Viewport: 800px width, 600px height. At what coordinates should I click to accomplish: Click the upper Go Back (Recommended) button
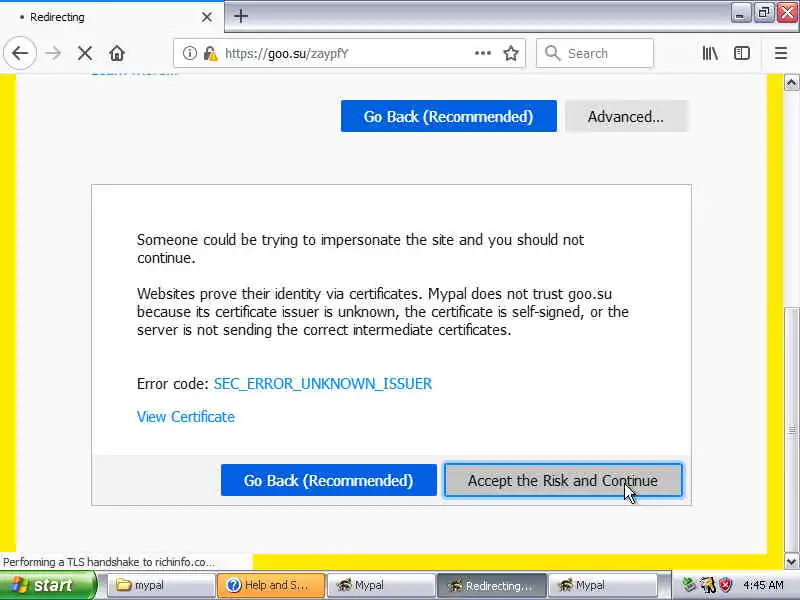click(x=448, y=116)
